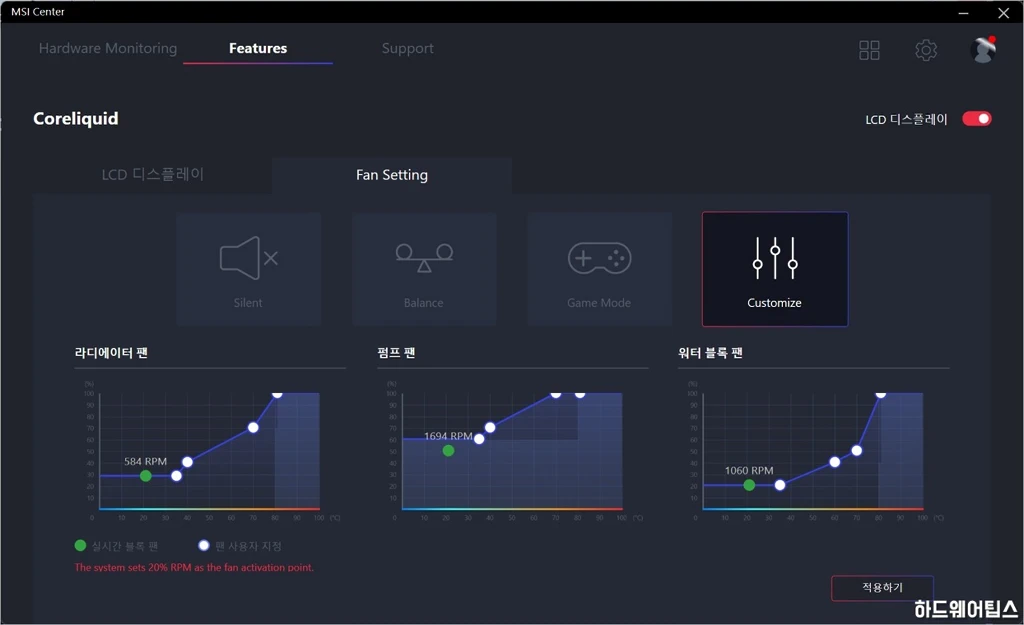Click the red 20% RPM activation notice
Screen dimensions: 1024x625
(194, 568)
